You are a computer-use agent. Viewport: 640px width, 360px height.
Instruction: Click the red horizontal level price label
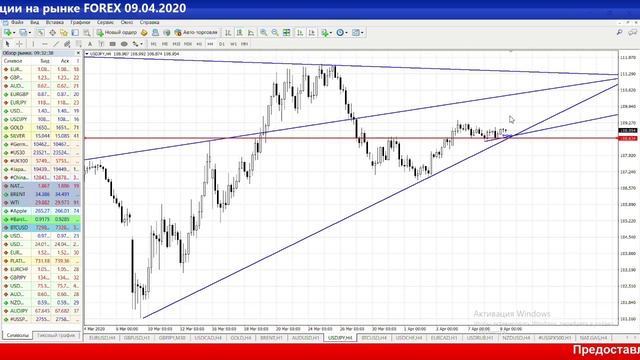point(628,139)
